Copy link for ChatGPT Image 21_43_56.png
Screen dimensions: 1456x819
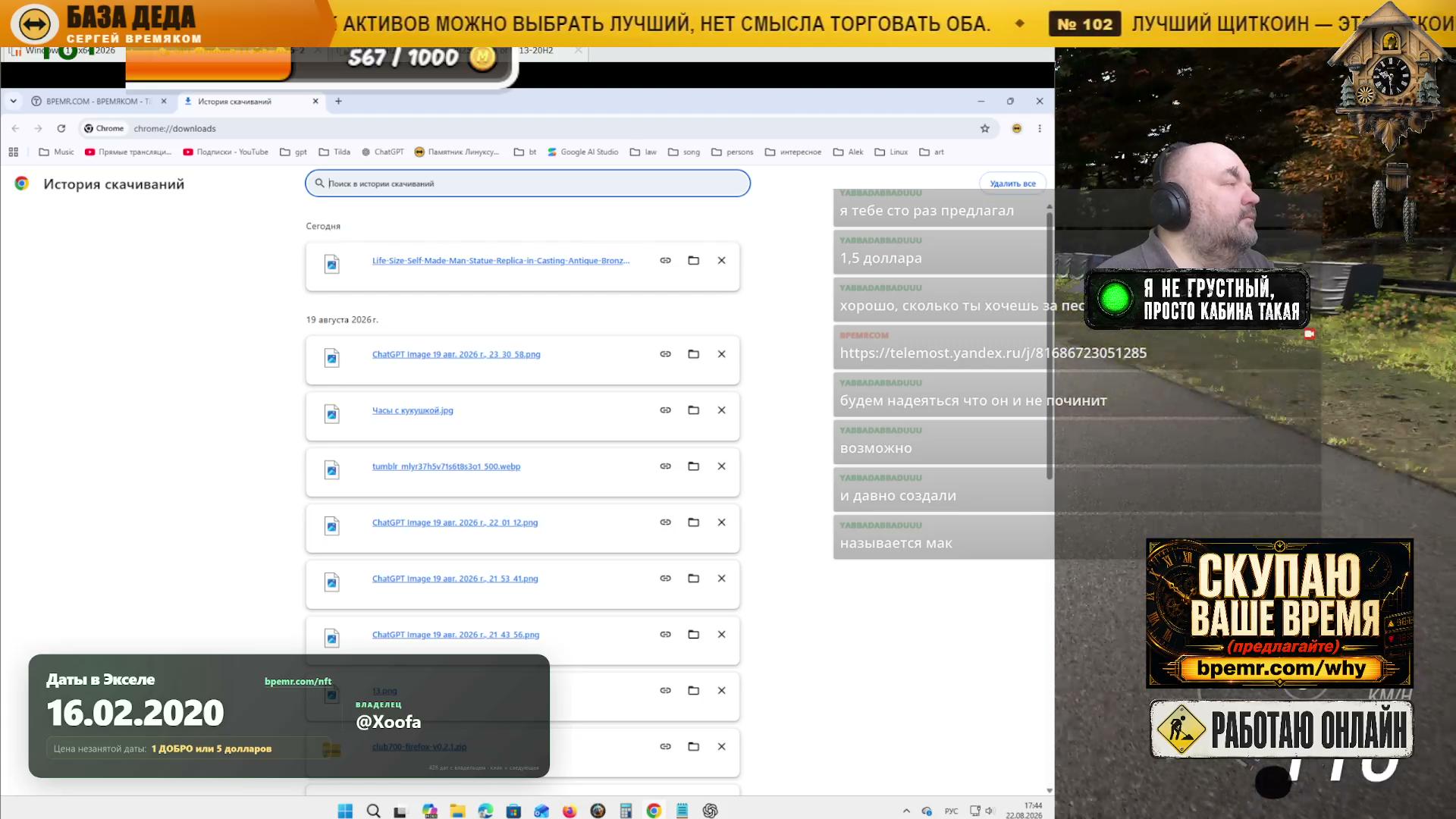click(x=665, y=635)
